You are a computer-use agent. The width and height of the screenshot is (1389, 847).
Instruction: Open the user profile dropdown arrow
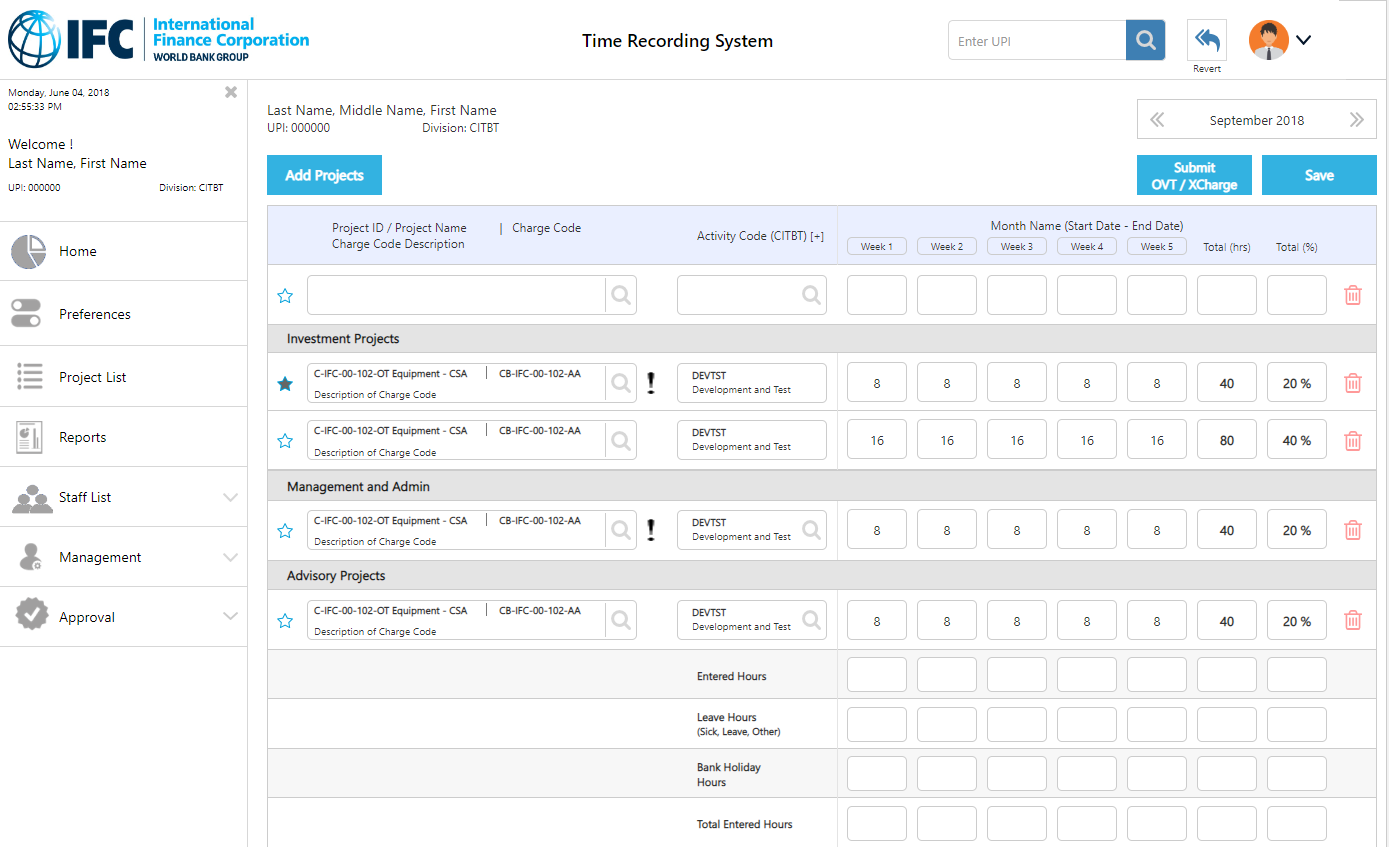[x=1303, y=41]
